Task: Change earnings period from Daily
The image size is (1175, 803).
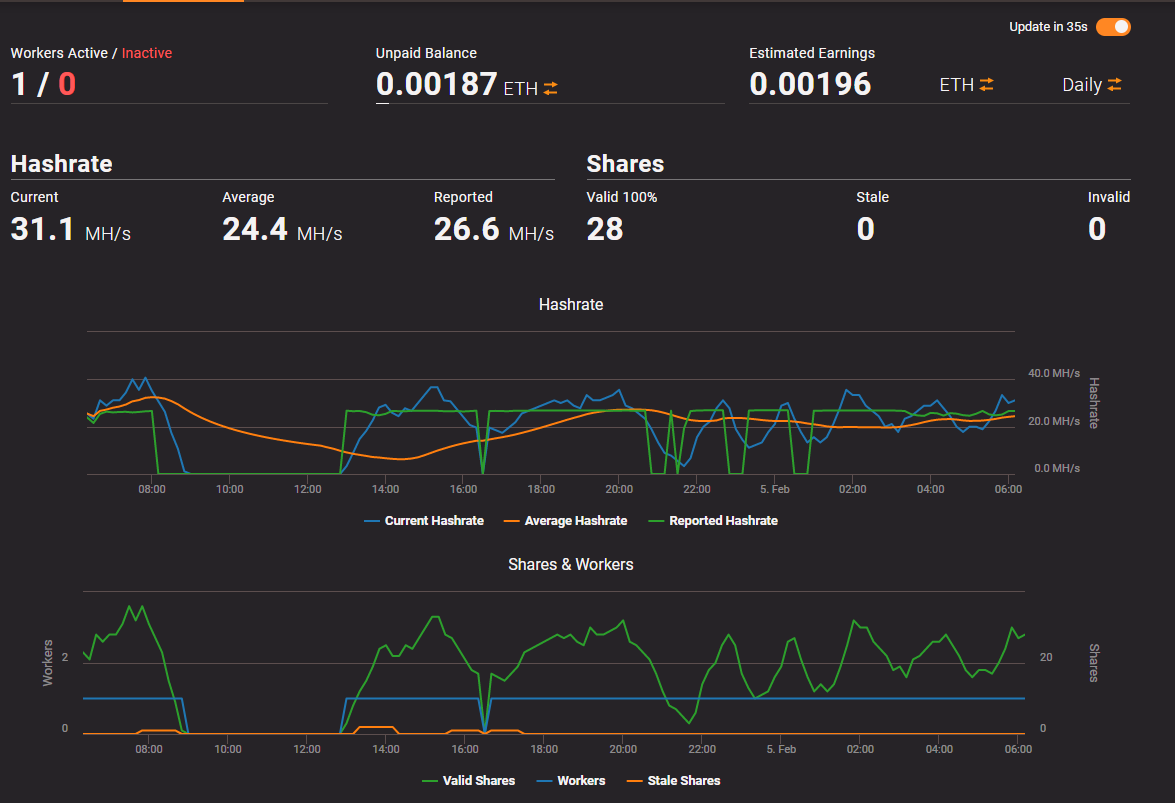Action: (1082, 85)
